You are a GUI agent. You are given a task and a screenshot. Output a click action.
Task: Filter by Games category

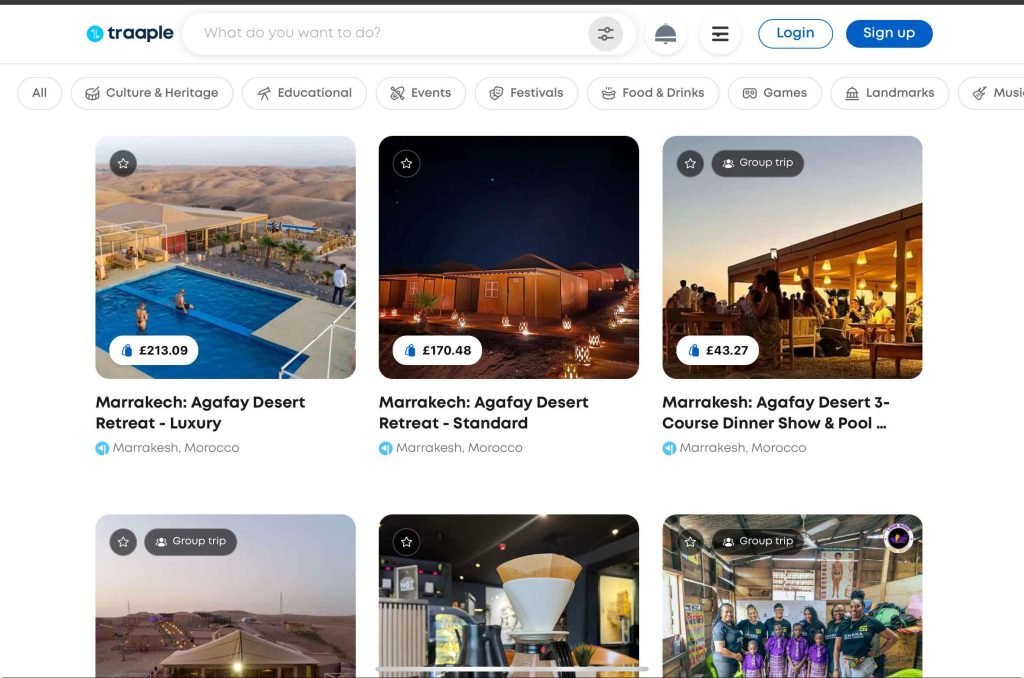pyautogui.click(x=774, y=93)
